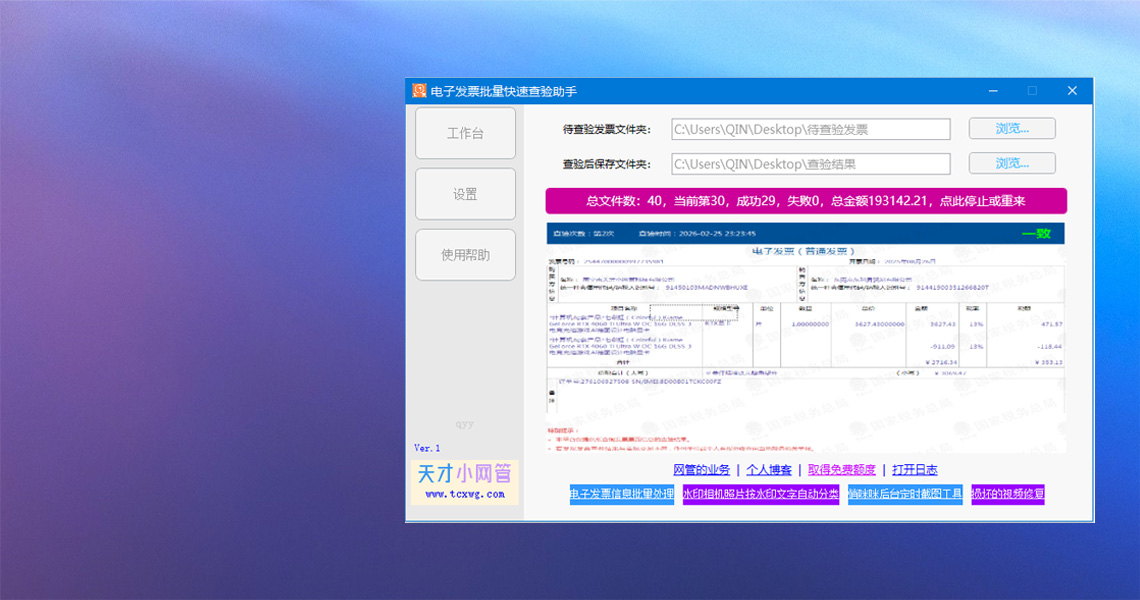This screenshot has height=600, width=1140.
Task: Click the pink progress bar to stop verification
Action: point(805,201)
